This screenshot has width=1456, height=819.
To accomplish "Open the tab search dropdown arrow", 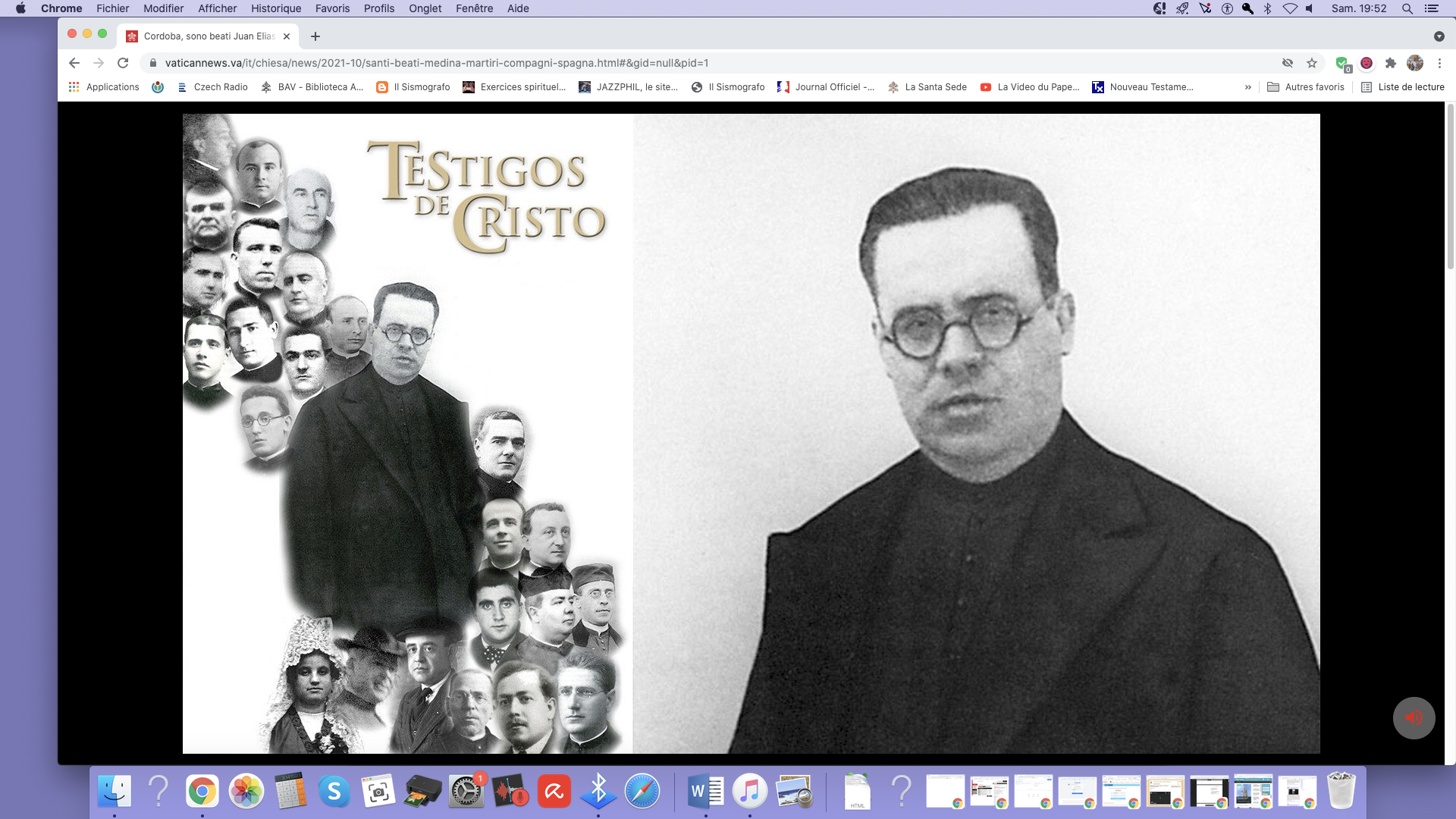I will [1439, 36].
